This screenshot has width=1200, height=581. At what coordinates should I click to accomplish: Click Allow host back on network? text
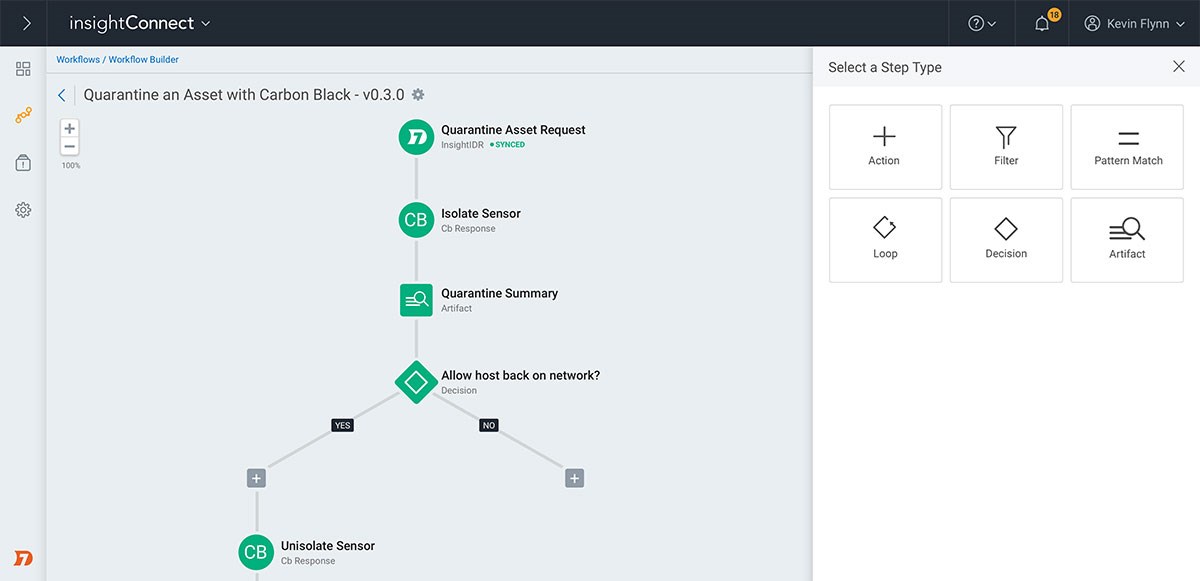[x=520, y=375]
